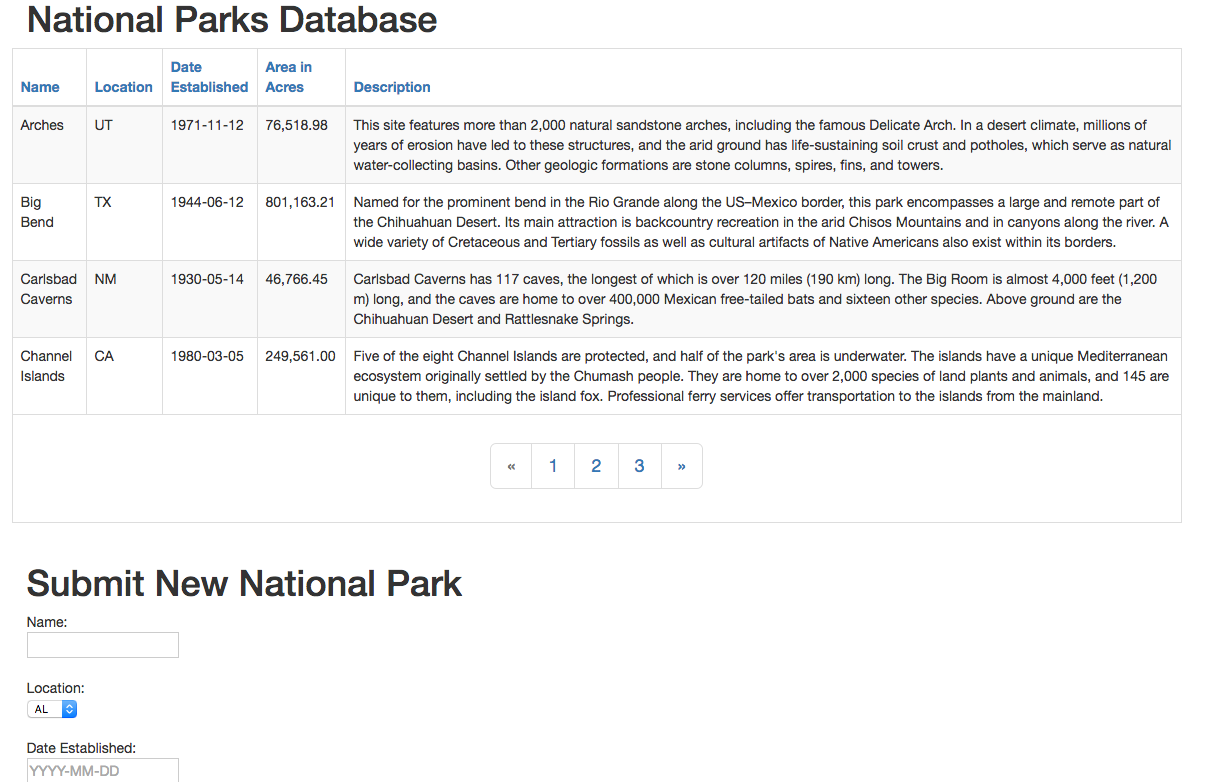Click inside the Name input field
1206x782 pixels.
tap(102, 644)
